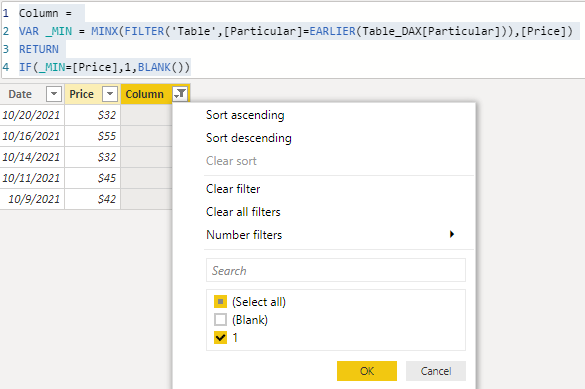Click the VAR _MIN formula line
Screen dimensions: 585x389
[295, 31]
